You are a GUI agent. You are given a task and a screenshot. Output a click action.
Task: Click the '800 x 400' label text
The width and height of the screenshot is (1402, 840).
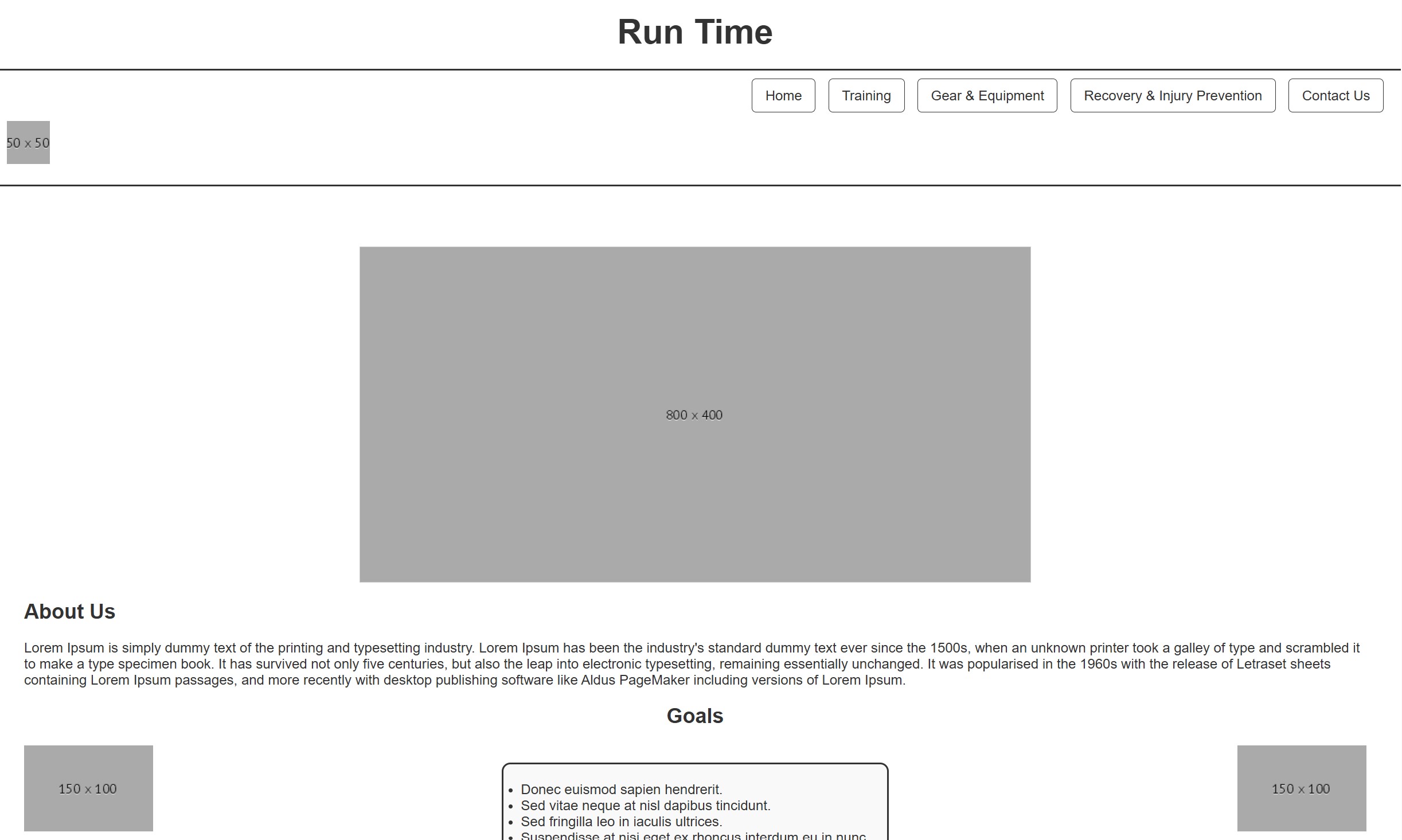[x=694, y=415]
